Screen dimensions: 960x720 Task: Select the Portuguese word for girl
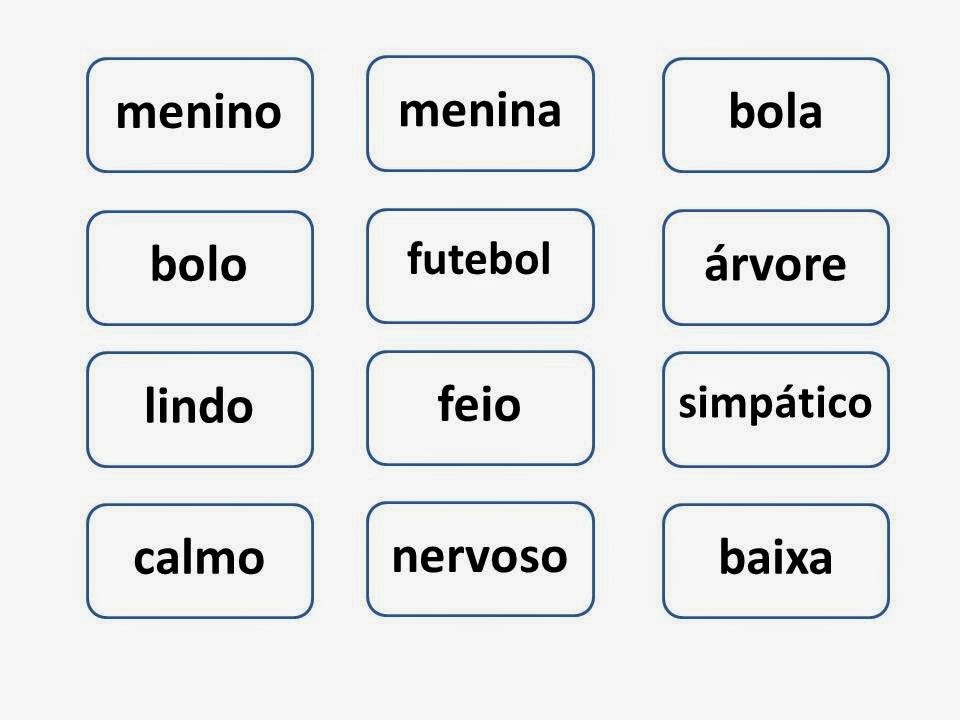(x=480, y=113)
